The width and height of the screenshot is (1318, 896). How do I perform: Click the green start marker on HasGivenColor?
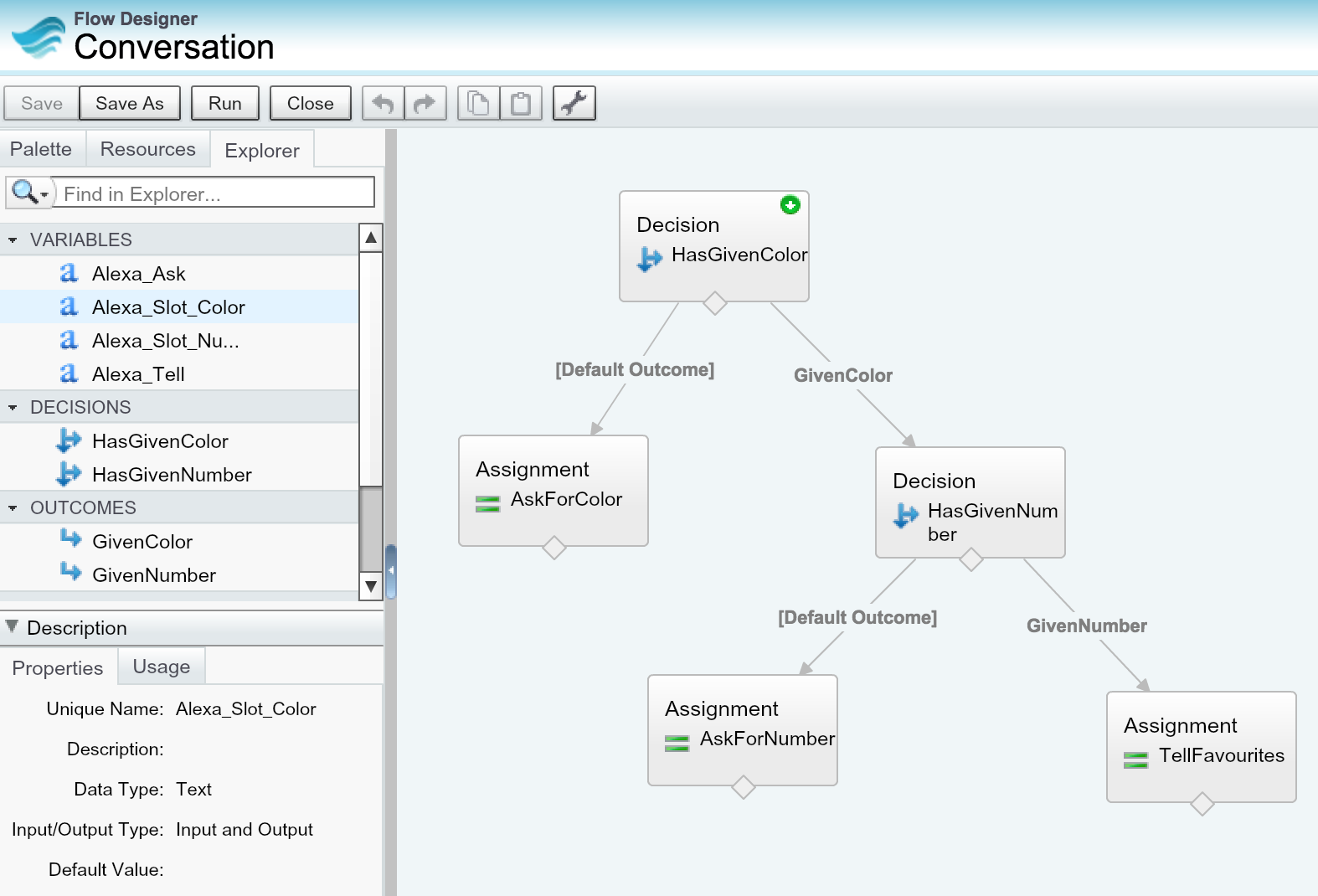click(790, 204)
